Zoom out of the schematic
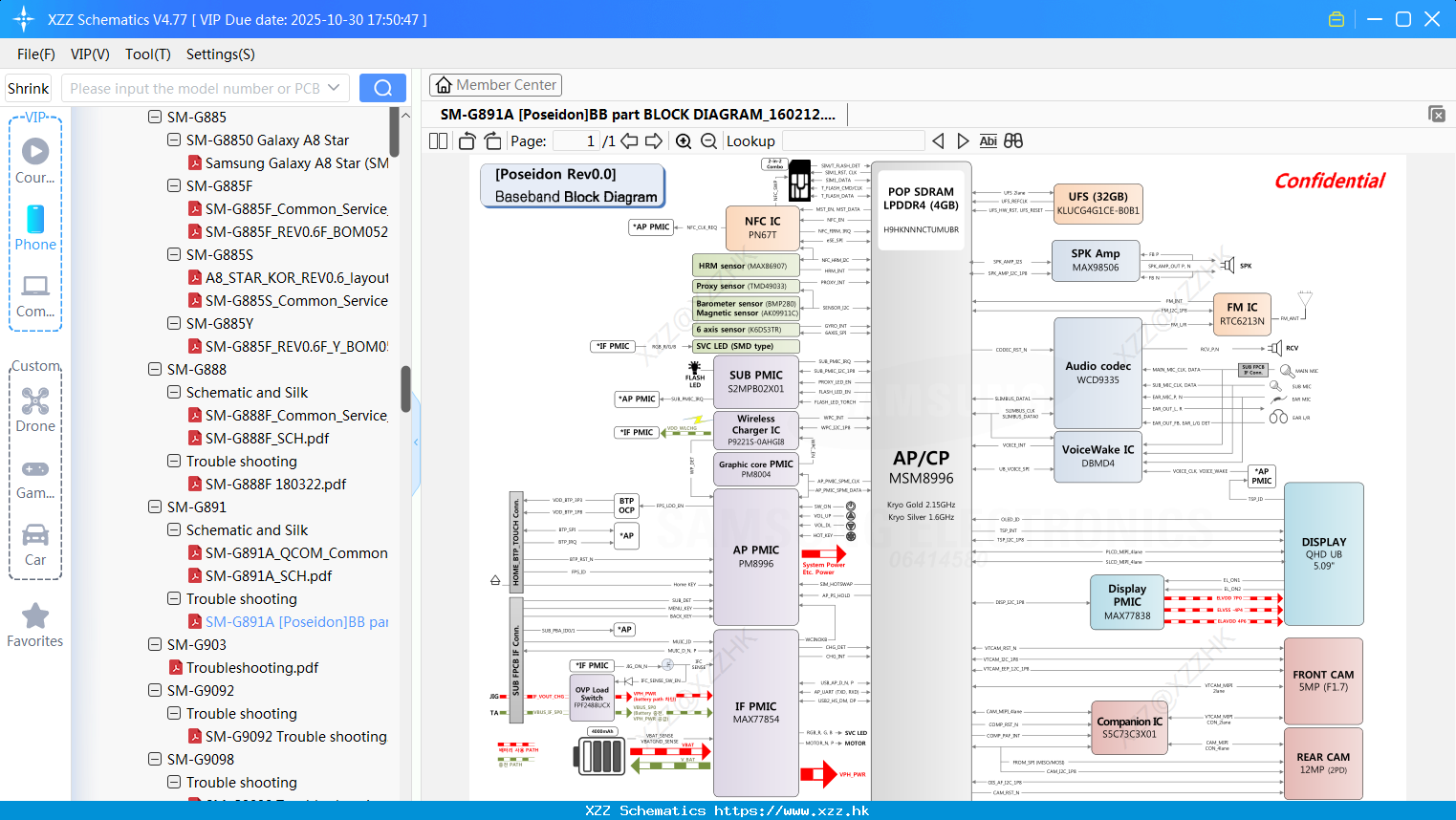Screen dimensions: 1456x820 (708, 140)
